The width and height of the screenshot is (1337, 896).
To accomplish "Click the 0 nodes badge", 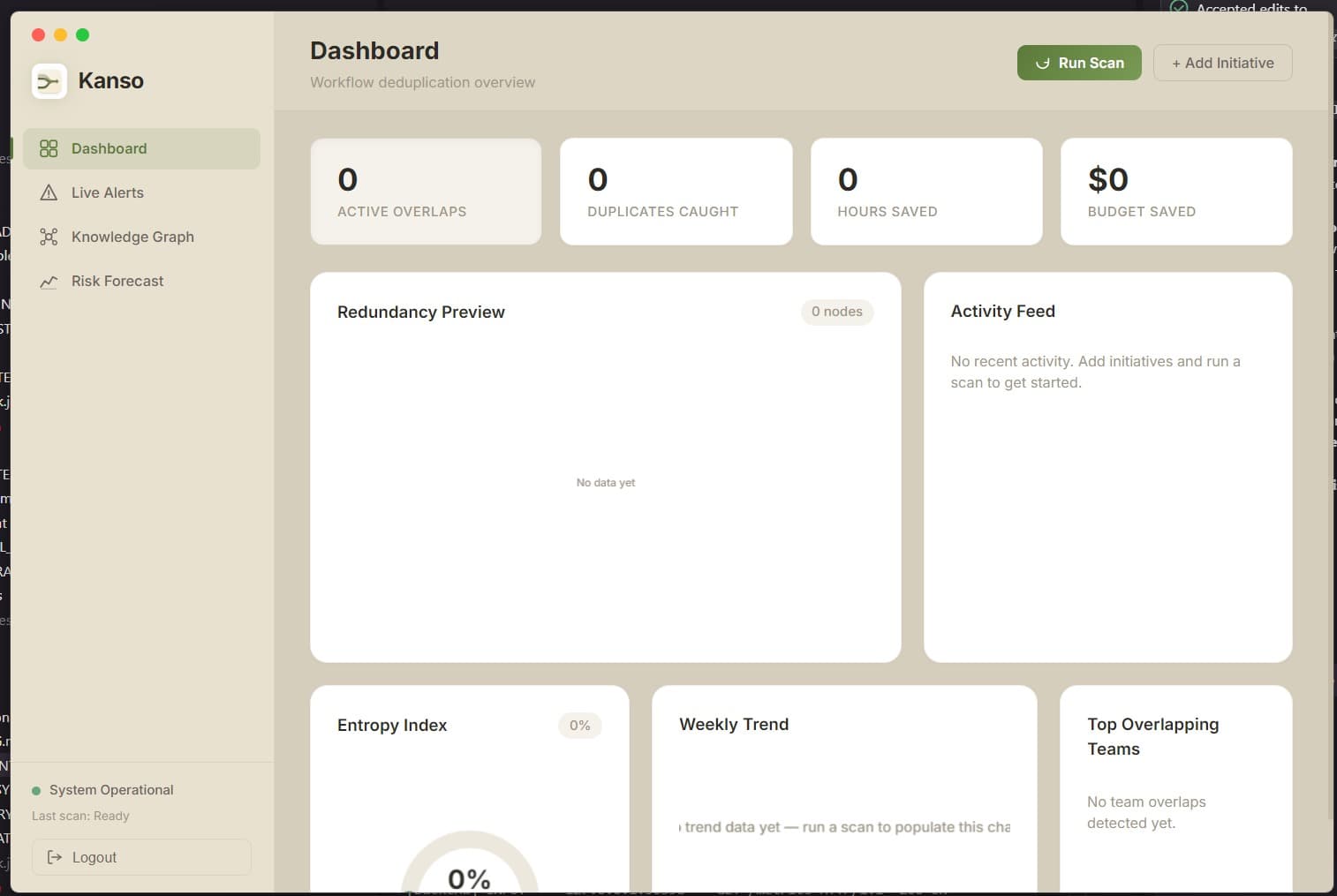I will click(836, 312).
